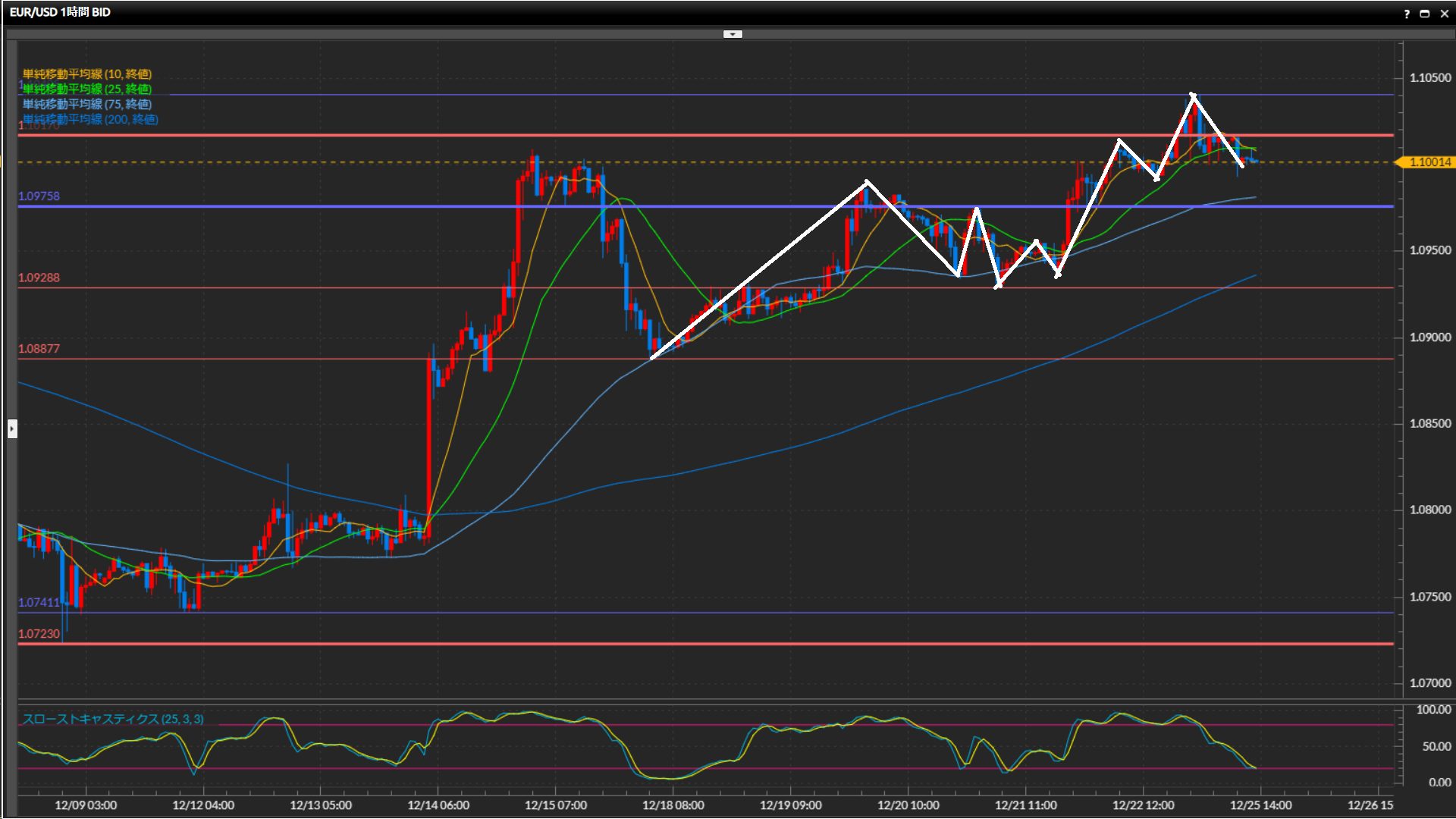Select the 1.07230 red line label
Viewport: 1456px width, 819px height.
click(39, 634)
